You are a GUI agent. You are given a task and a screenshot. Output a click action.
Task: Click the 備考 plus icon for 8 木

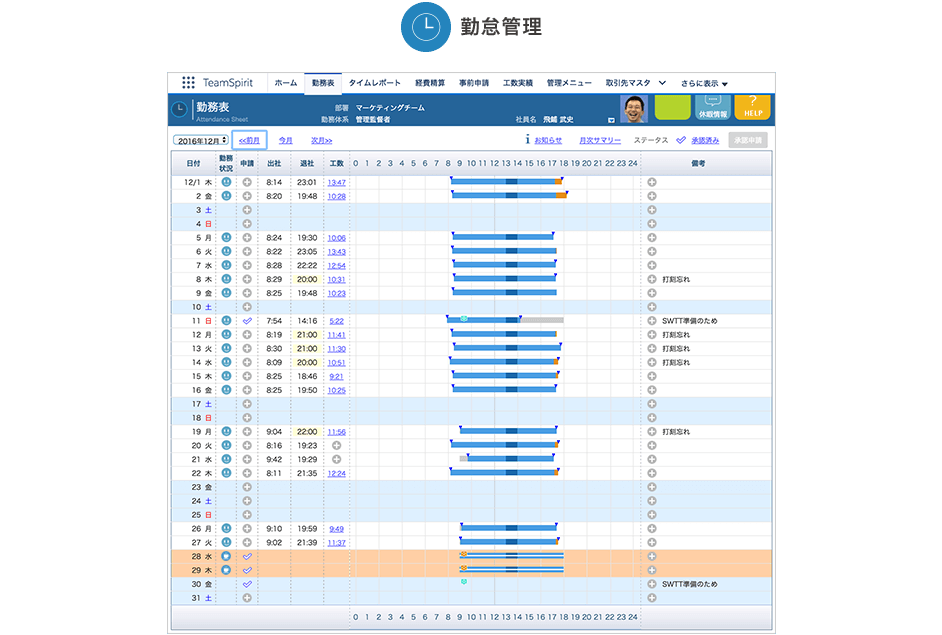[x=652, y=279]
